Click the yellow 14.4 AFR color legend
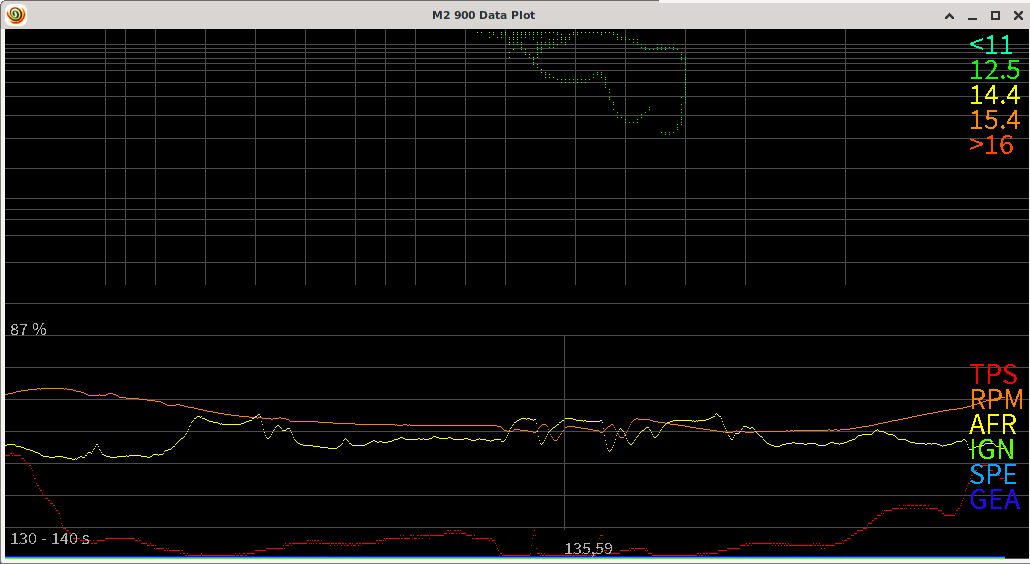The image size is (1030, 564). point(994,95)
